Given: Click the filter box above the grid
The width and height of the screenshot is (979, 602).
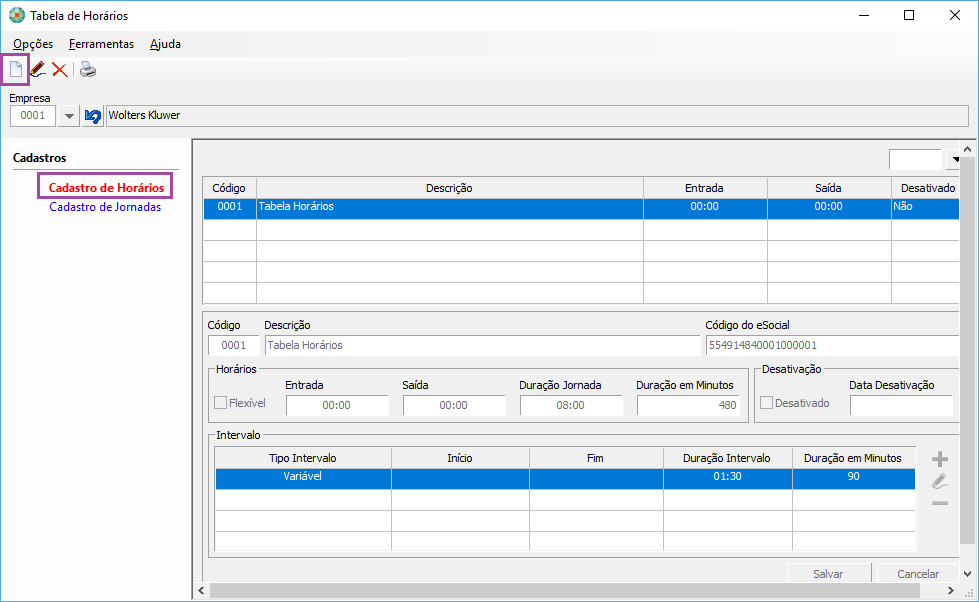Looking at the screenshot, I should pyautogui.click(x=915, y=159).
